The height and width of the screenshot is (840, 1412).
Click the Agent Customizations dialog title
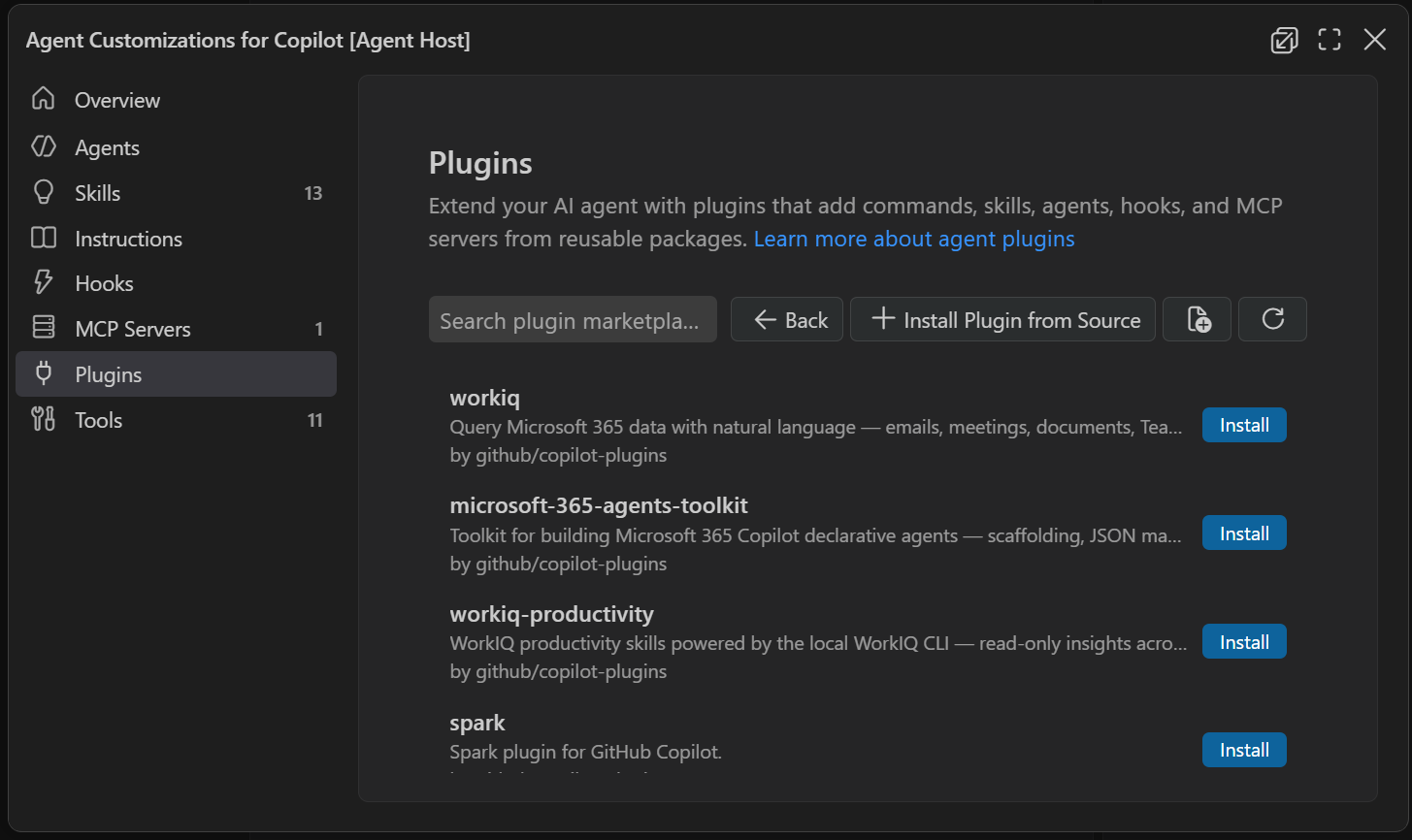click(247, 40)
